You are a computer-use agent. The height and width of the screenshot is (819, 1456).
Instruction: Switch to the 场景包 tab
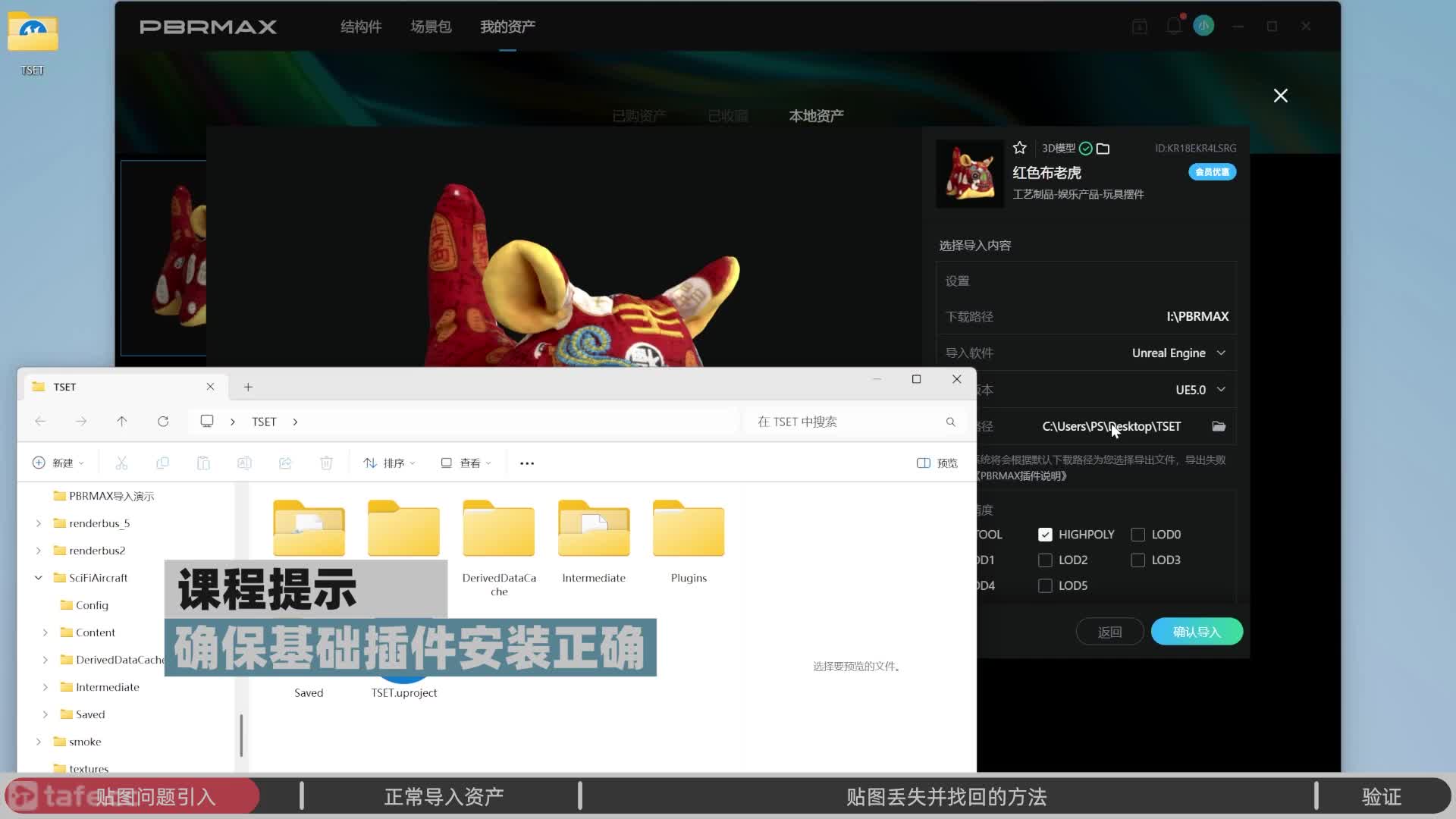pyautogui.click(x=431, y=27)
